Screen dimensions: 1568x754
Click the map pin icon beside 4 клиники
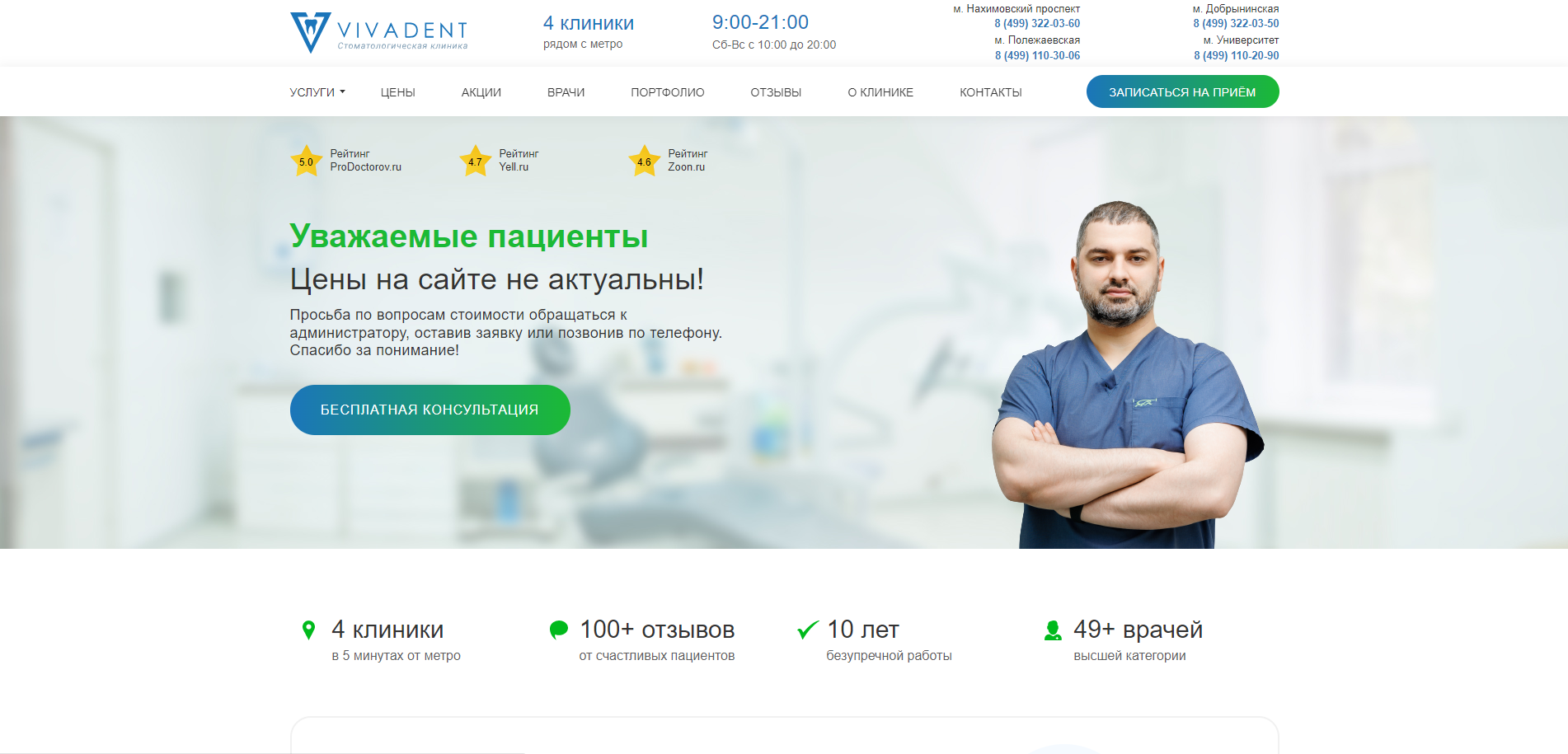coord(308,630)
